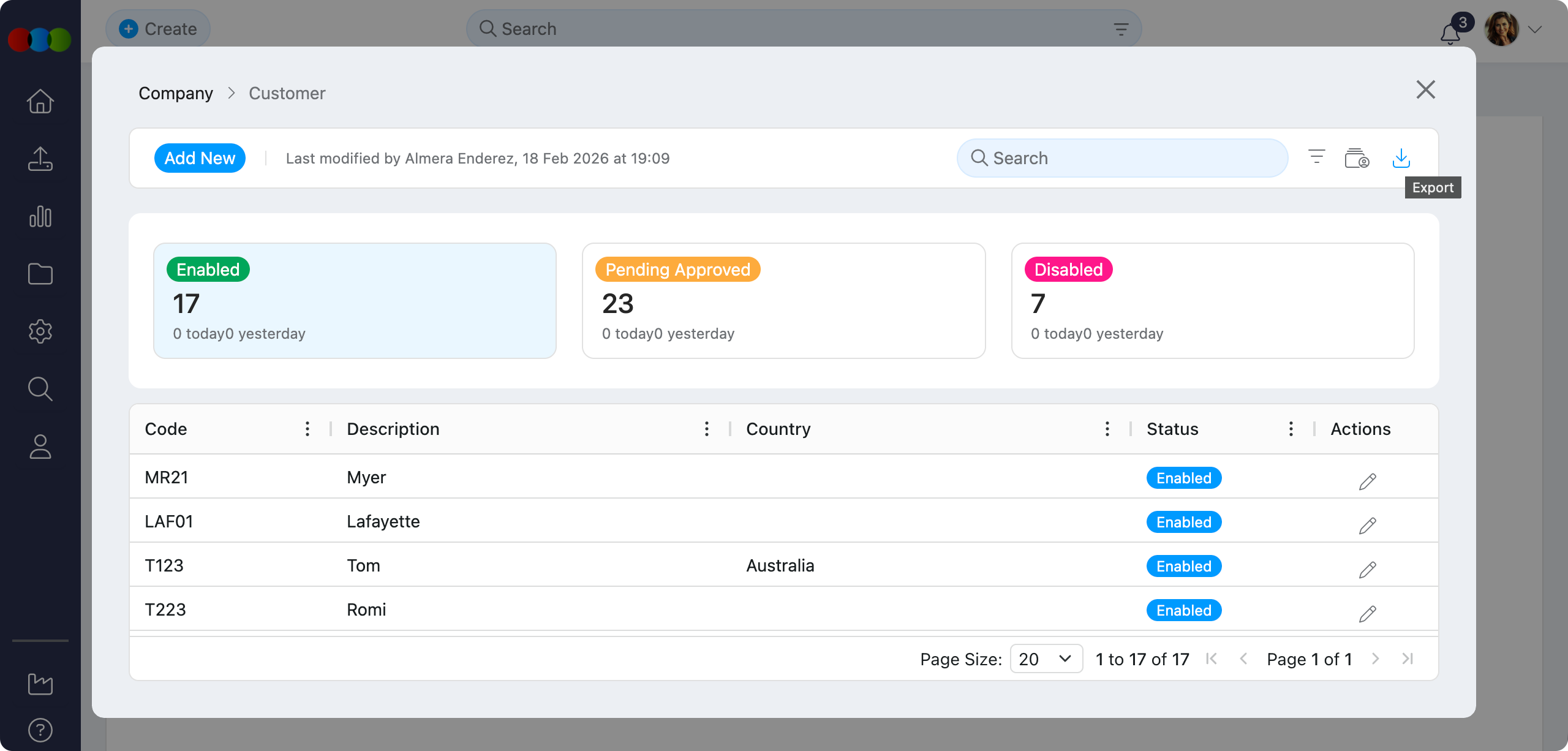Select the Pending Approved status card
Viewport: 1568px width, 751px height.
coord(783,300)
